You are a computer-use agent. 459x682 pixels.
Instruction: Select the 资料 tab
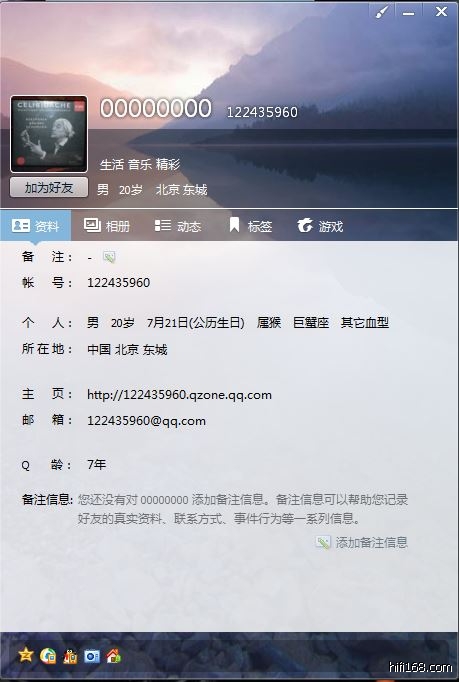(36, 226)
